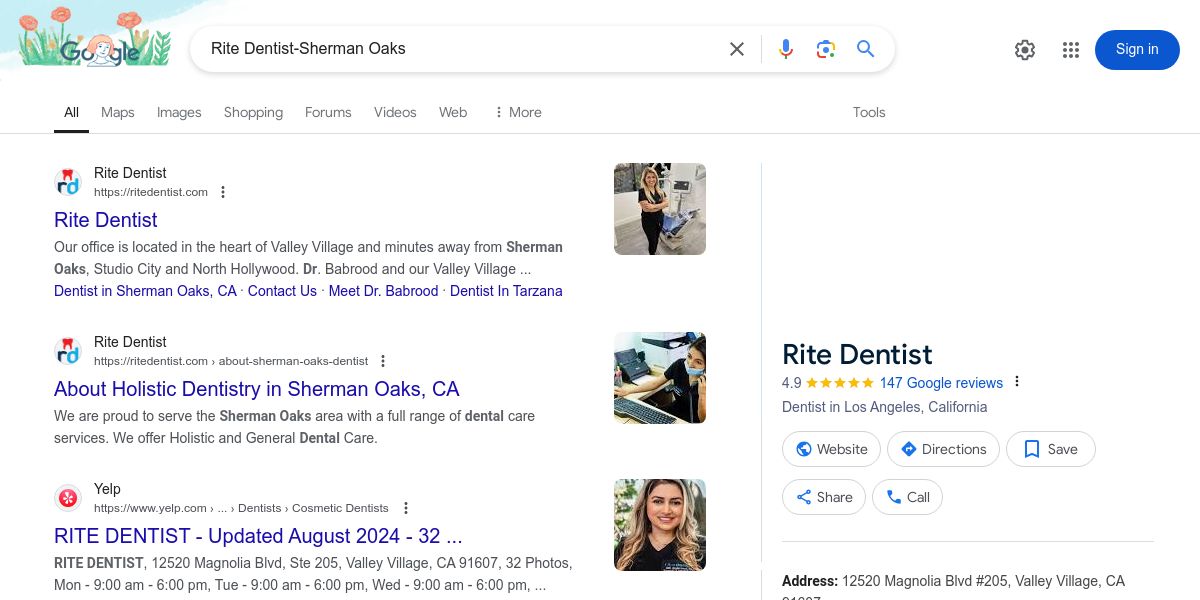Submit search with magnifying glass icon

coord(866,49)
